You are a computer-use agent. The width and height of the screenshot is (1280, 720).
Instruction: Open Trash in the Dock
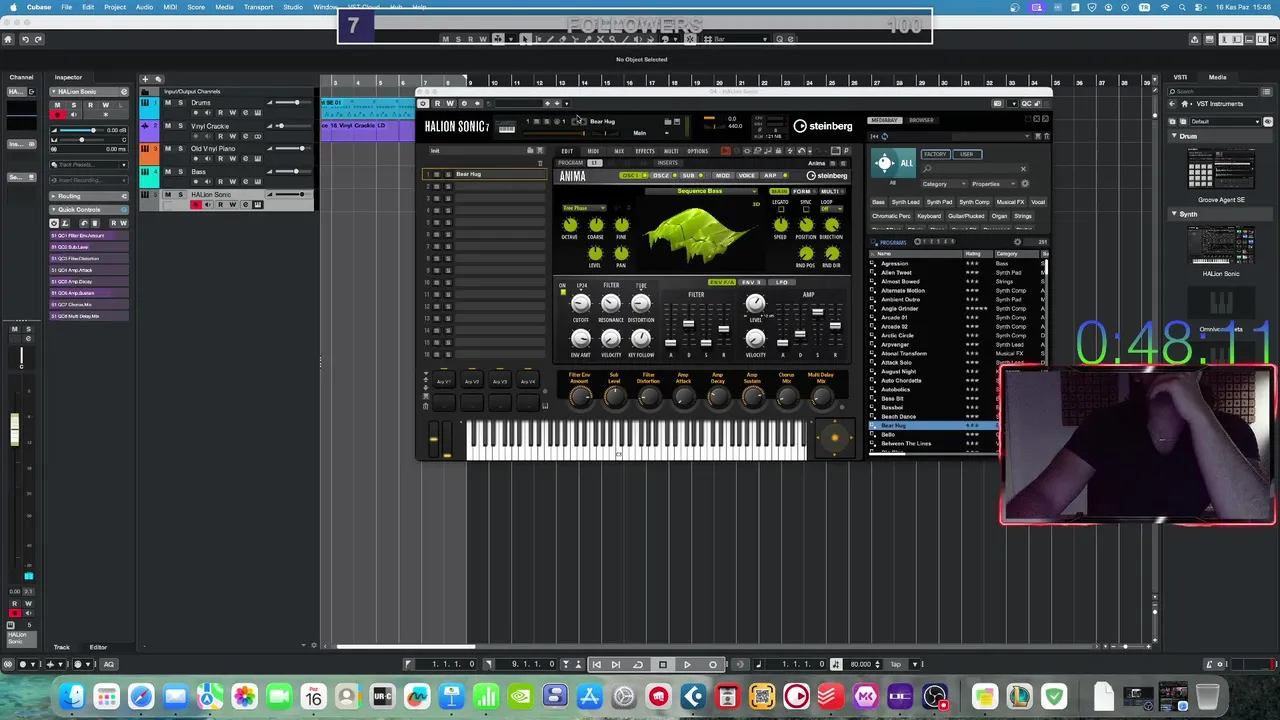click(x=1207, y=696)
